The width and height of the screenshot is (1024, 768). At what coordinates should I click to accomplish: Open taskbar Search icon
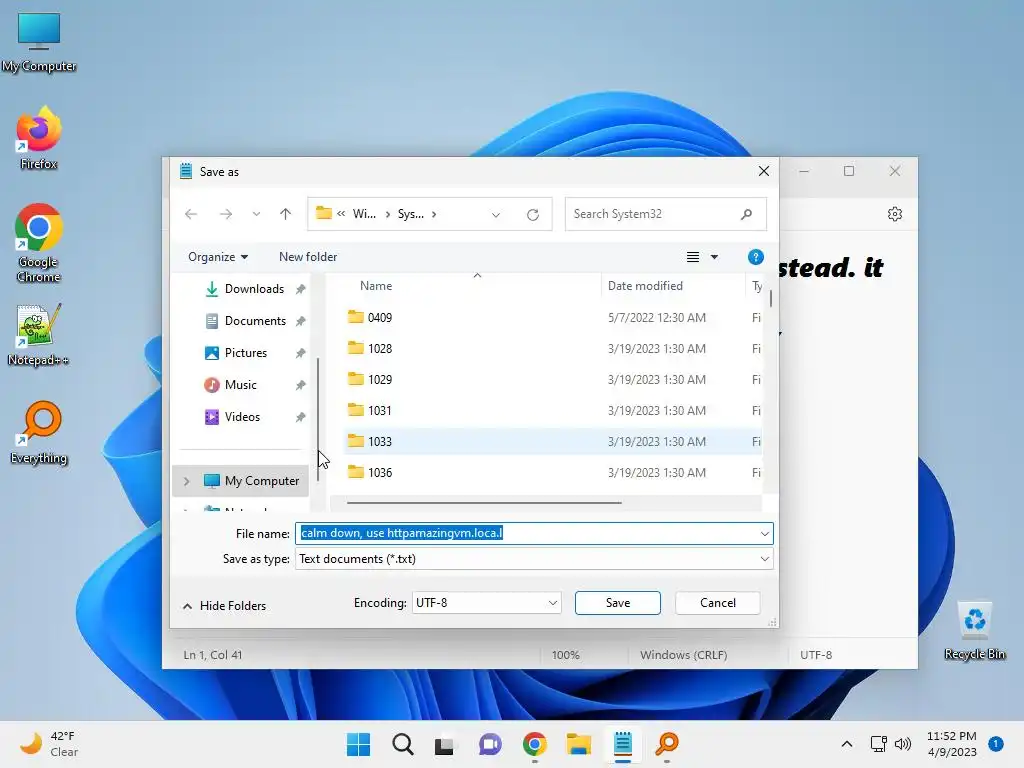click(402, 744)
